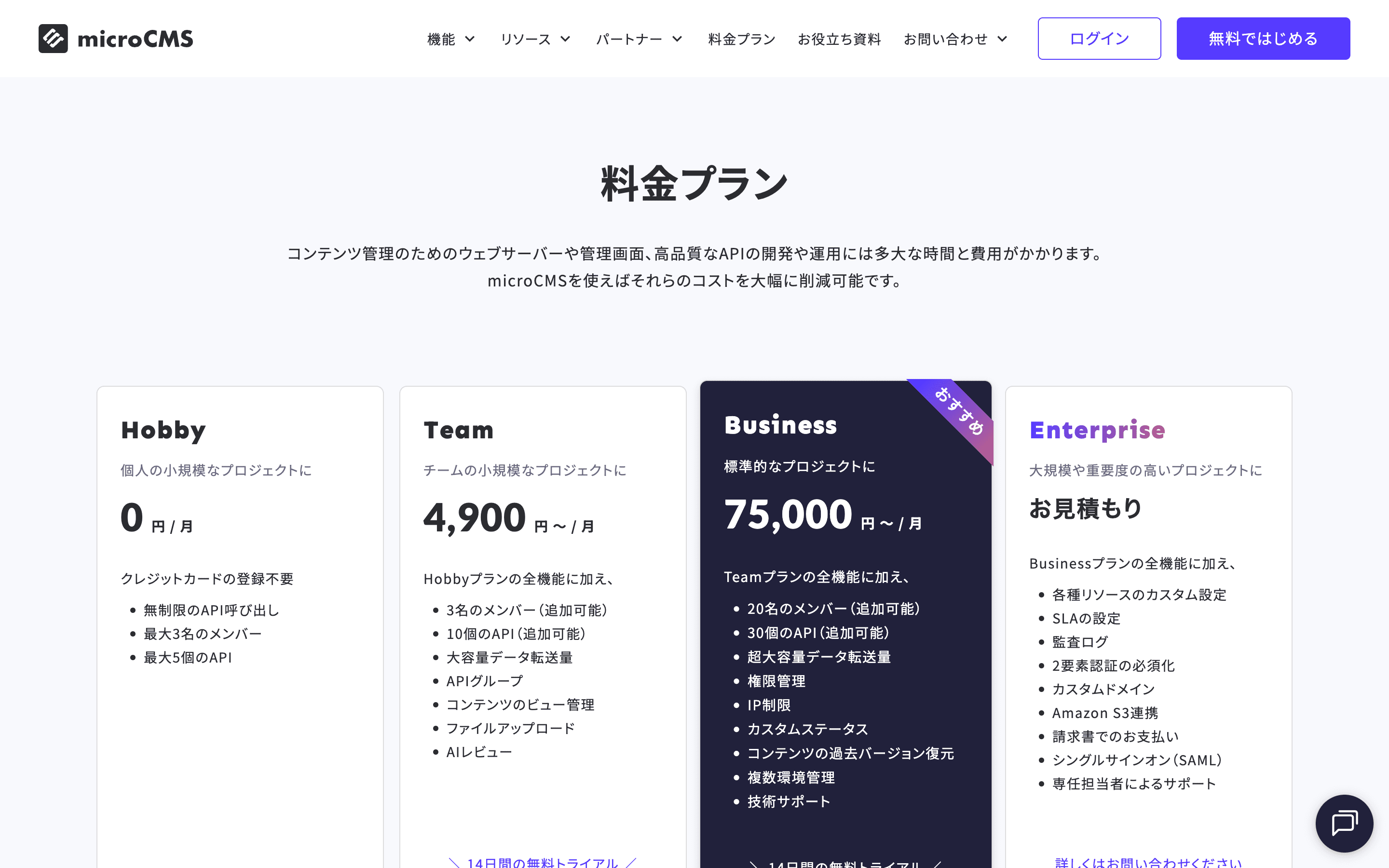1389x868 pixels.
Task: Click 請求書でのお支払い list item
Action: 1116,736
